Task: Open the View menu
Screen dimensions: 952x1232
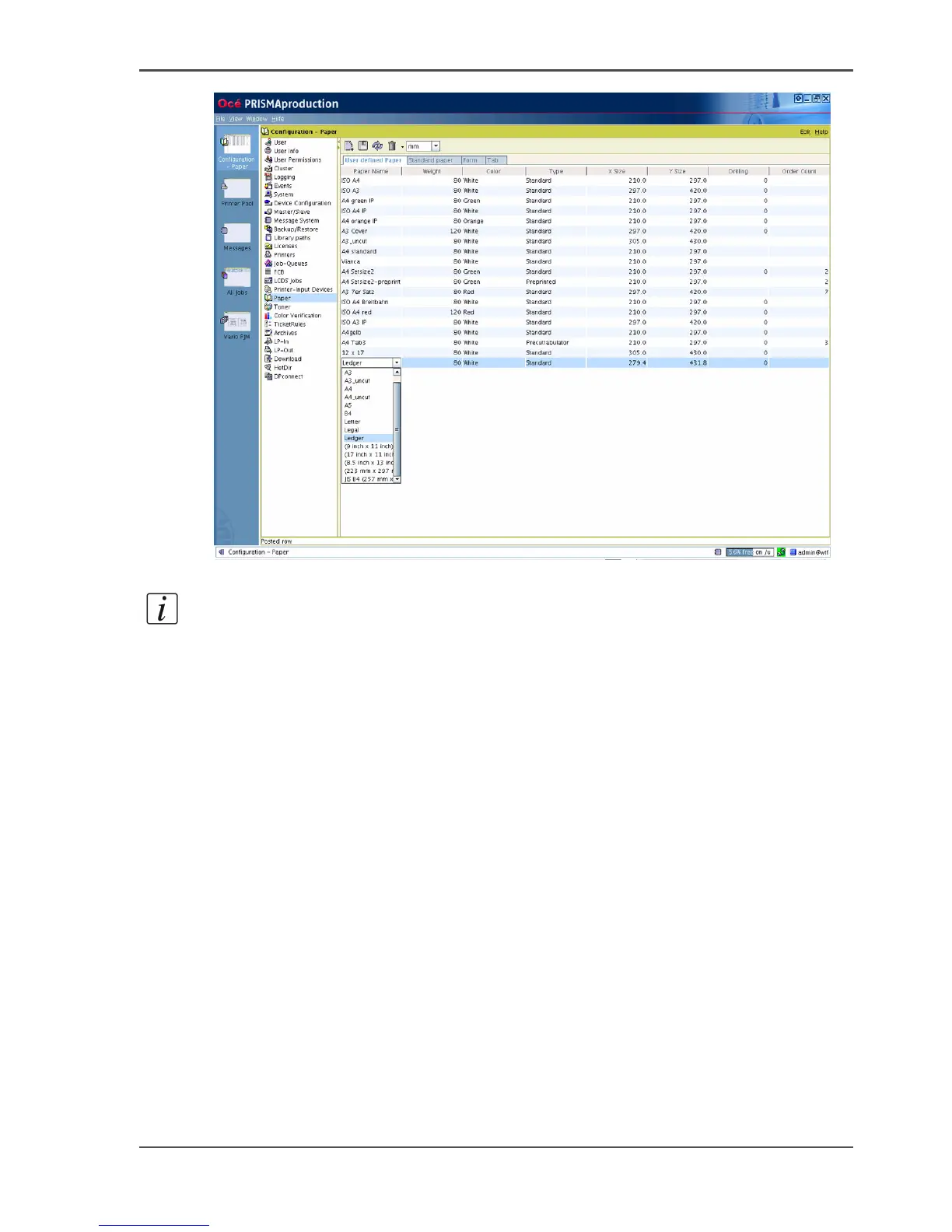Action: 236,119
